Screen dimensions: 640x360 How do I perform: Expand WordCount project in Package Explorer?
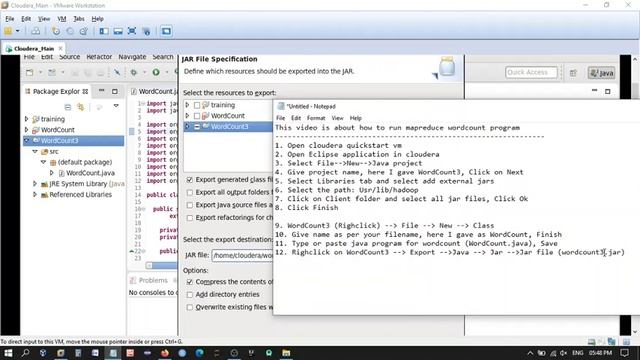coord(27,130)
